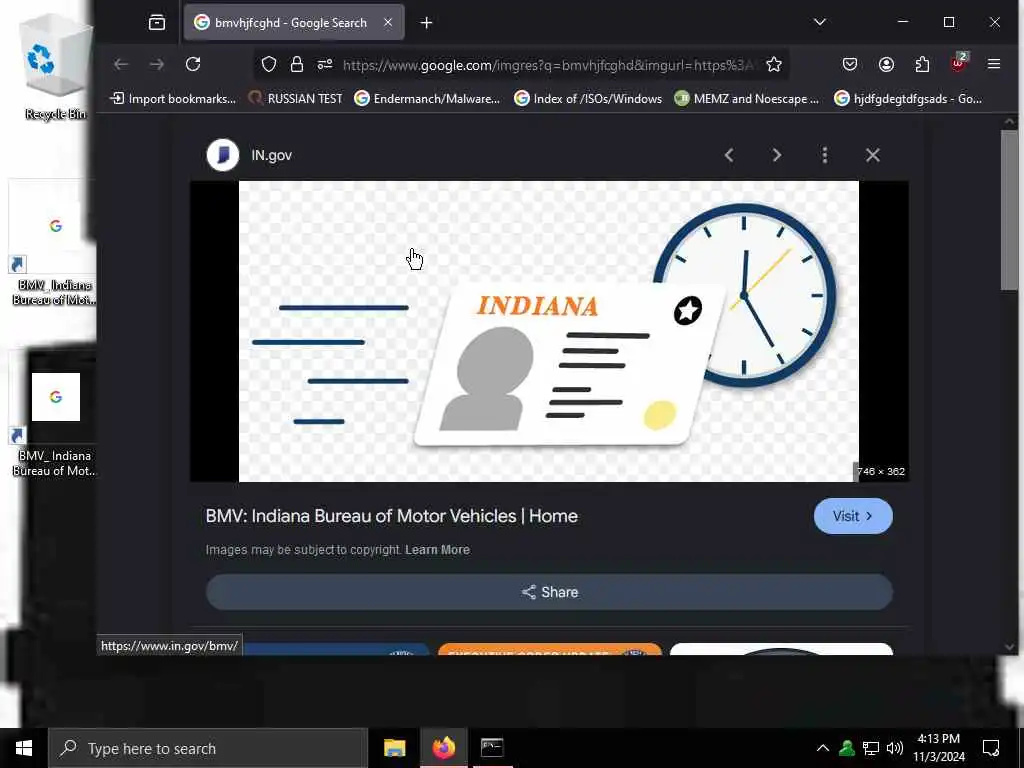The width and height of the screenshot is (1024, 768).
Task: Expand the list all tabs dropdown
Action: pyautogui.click(x=820, y=22)
